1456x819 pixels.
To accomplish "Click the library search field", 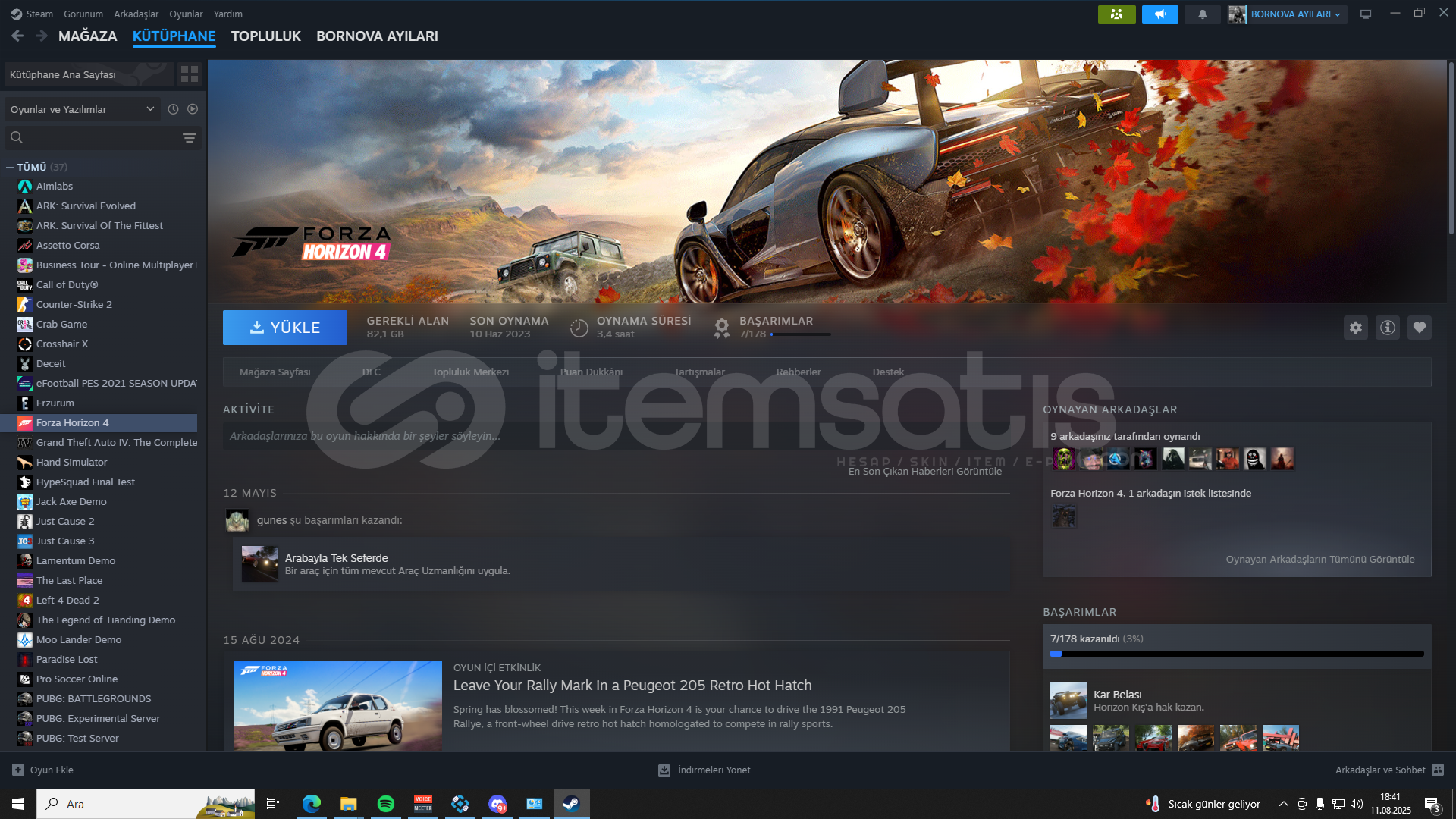I will tap(103, 138).
